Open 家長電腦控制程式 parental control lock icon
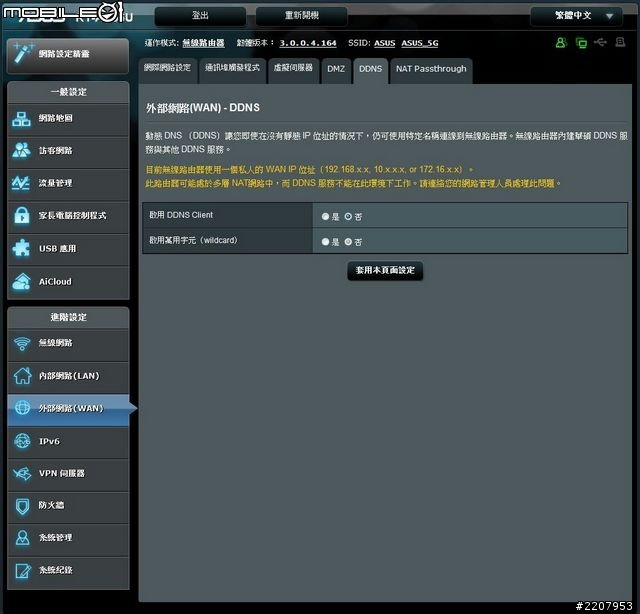 coord(22,216)
